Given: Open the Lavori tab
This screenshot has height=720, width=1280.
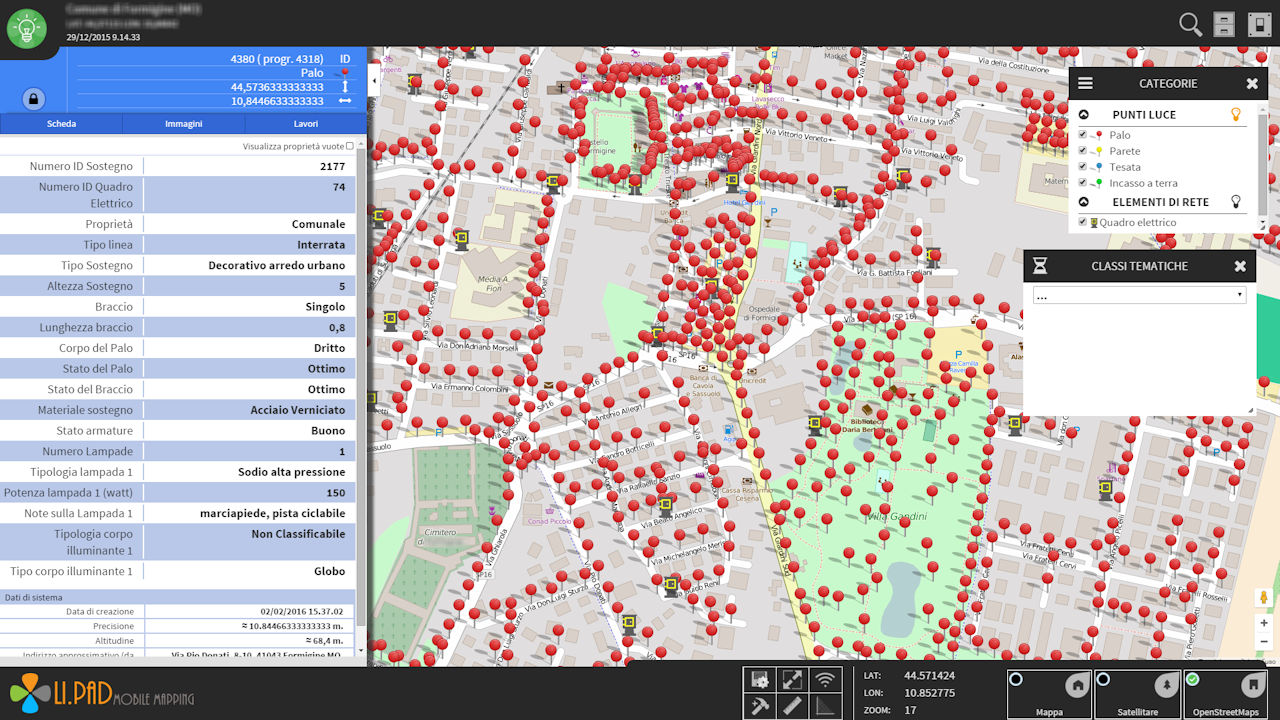Looking at the screenshot, I should click(x=306, y=124).
